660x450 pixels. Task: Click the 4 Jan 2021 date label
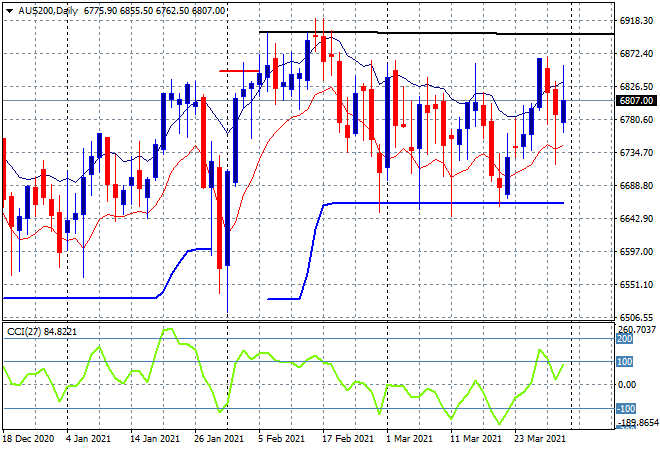(x=88, y=439)
